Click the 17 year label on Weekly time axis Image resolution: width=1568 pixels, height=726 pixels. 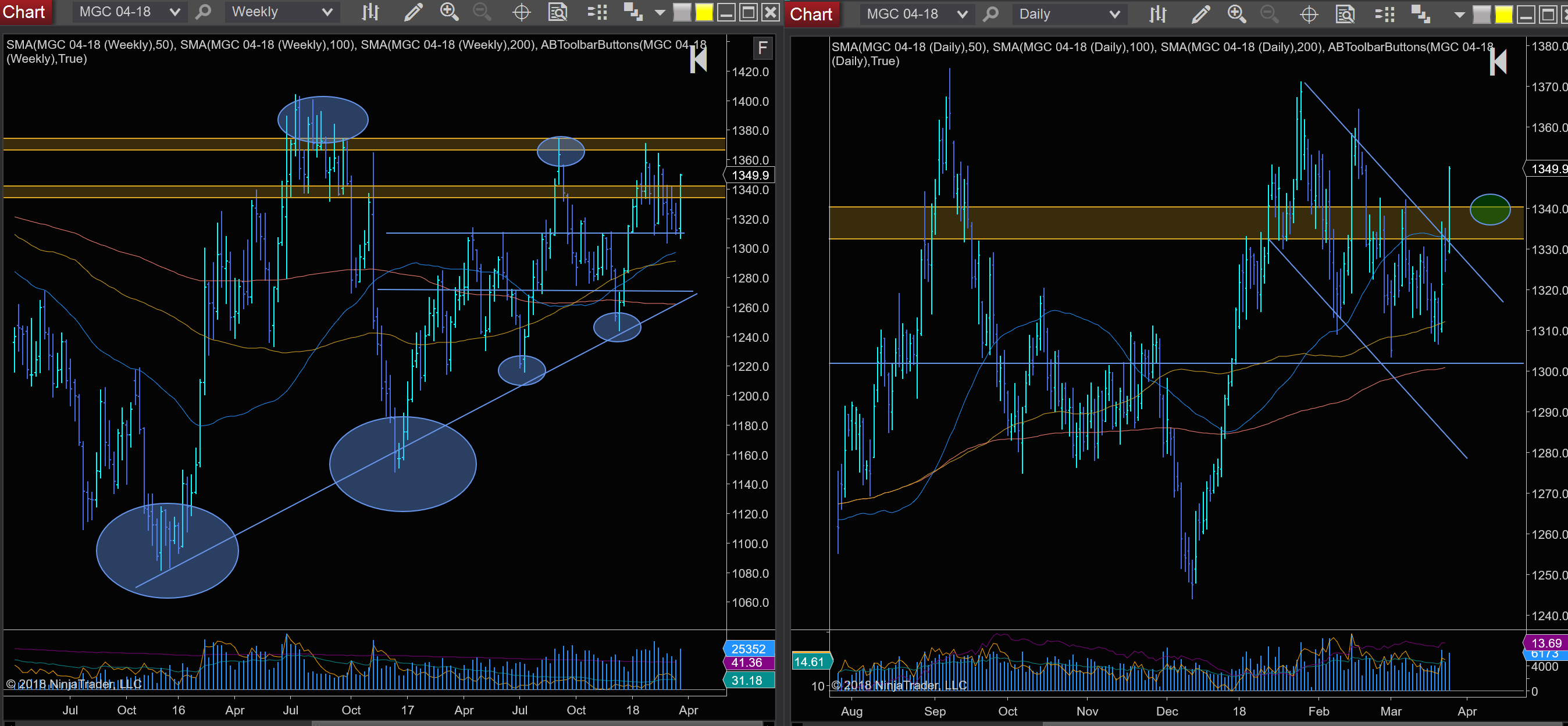407,710
